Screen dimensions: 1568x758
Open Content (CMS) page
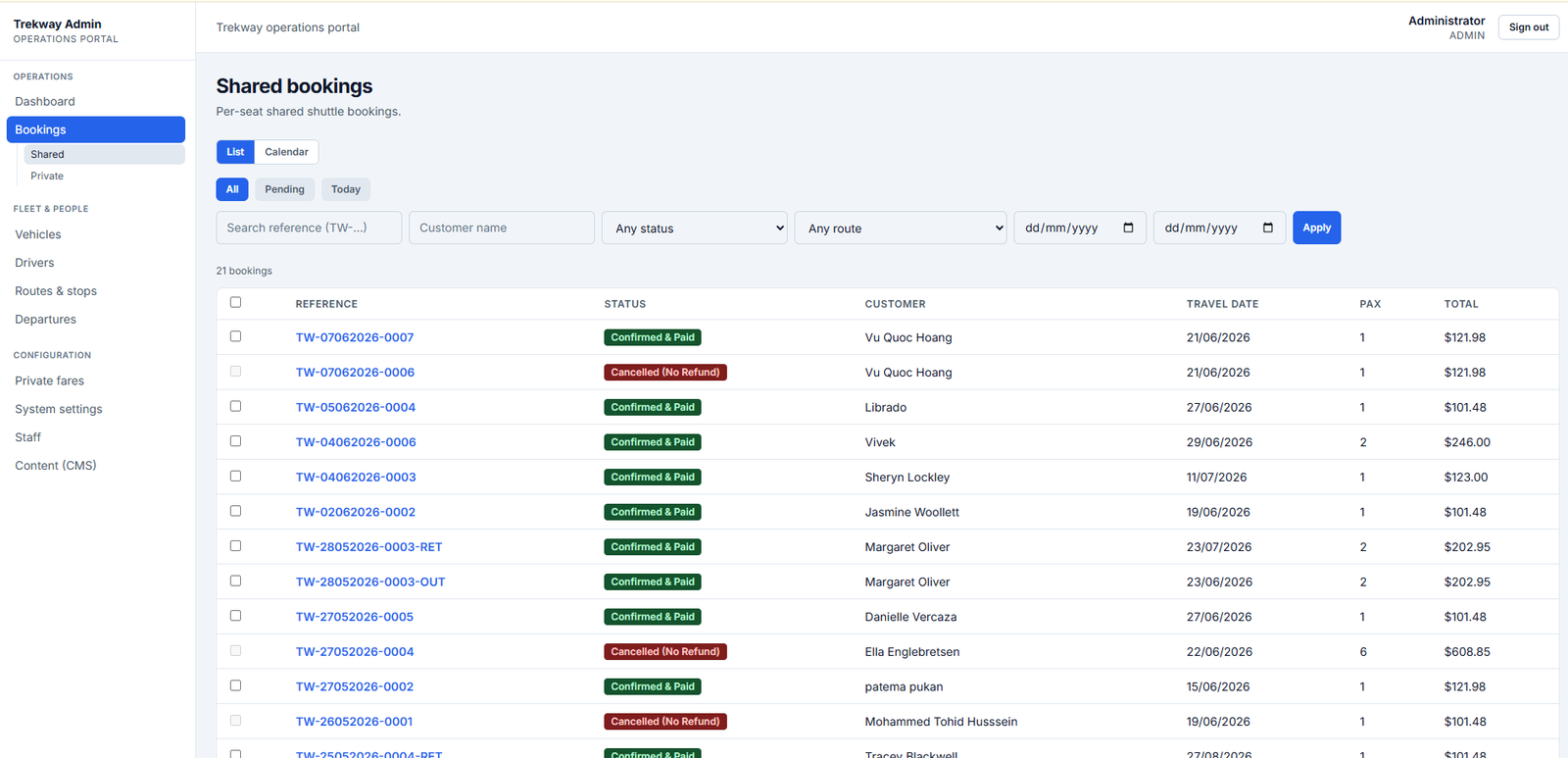pyautogui.click(x=96, y=466)
